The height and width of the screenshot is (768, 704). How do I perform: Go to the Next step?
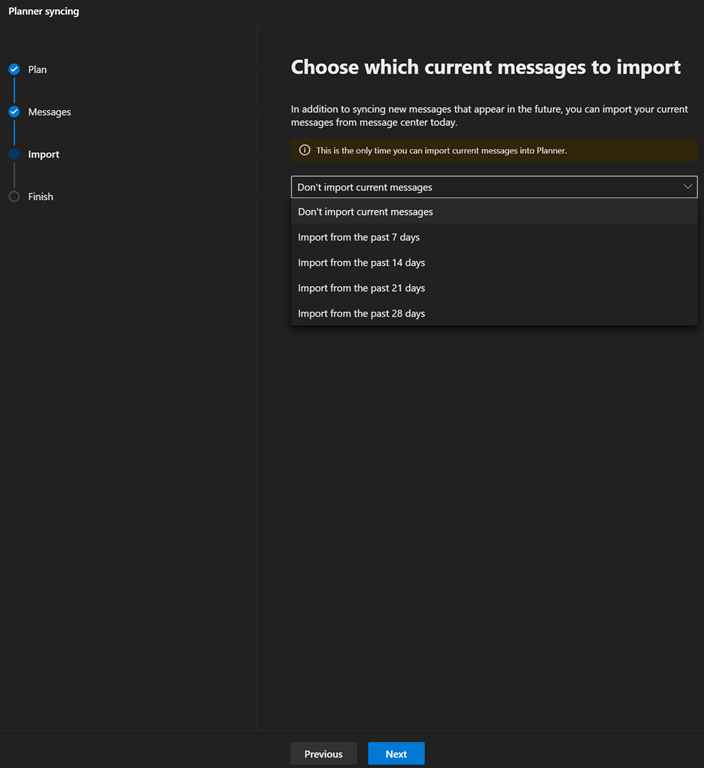pos(396,754)
